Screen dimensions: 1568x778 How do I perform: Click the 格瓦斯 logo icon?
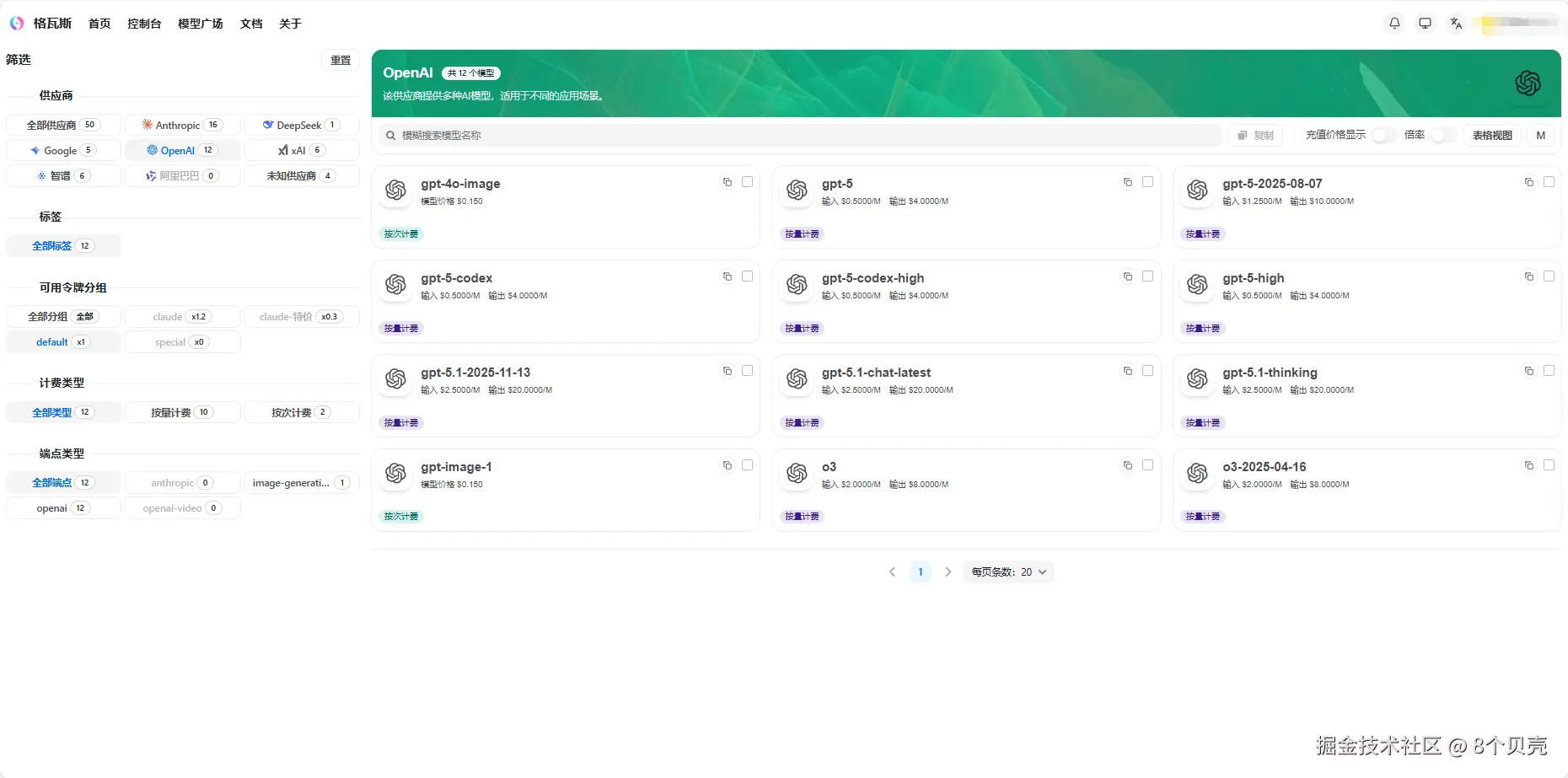click(17, 24)
